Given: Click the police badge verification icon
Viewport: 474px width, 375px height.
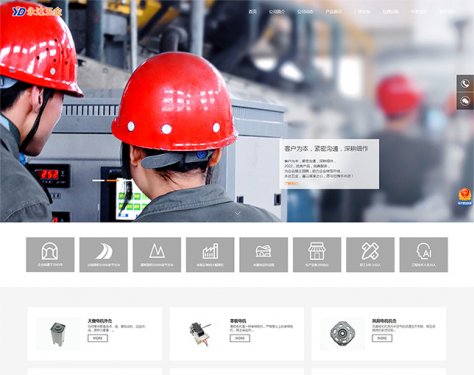Looking at the screenshot, I should tap(464, 197).
